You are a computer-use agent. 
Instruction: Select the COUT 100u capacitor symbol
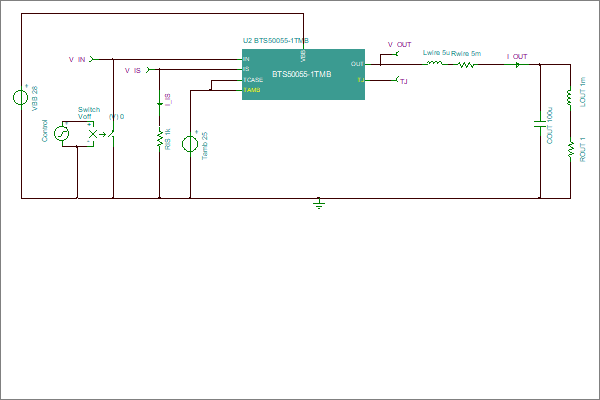click(x=540, y=124)
